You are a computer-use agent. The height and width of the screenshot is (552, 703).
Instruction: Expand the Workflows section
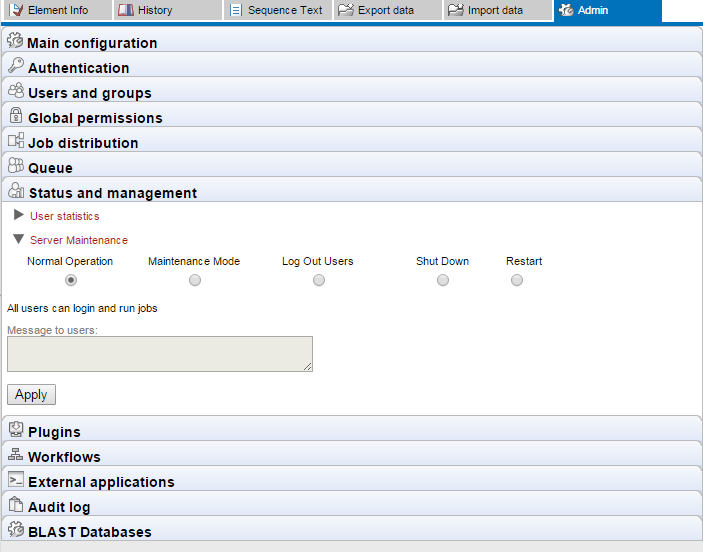pyautogui.click(x=352, y=455)
